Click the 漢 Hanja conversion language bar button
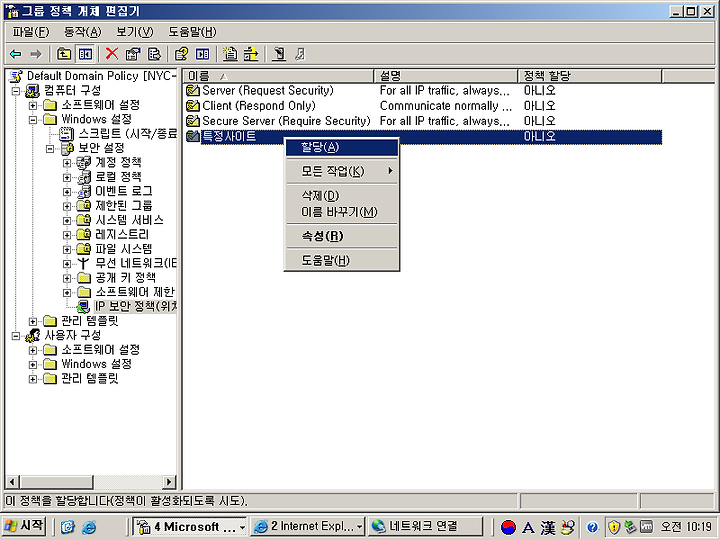The image size is (720, 540). [548, 527]
